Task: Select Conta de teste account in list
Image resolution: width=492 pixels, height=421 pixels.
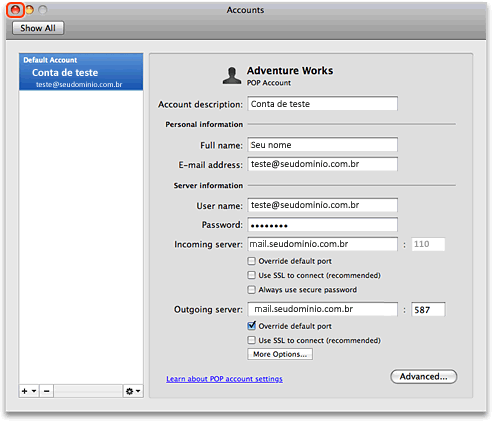Action: 81,72
